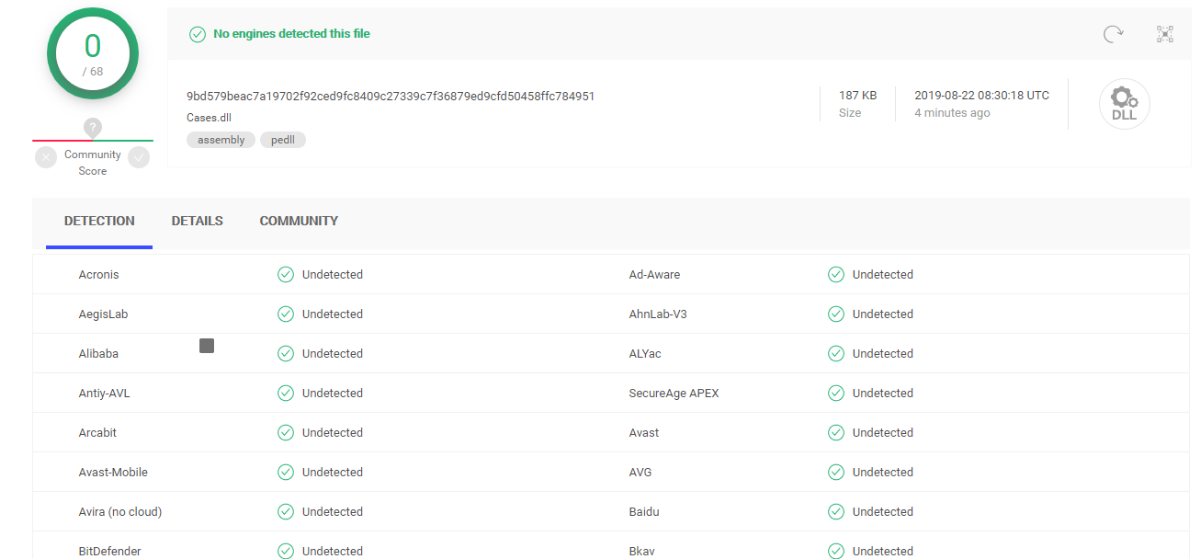
Task: Click the AhnLab-V3 engine name
Action: [658, 314]
